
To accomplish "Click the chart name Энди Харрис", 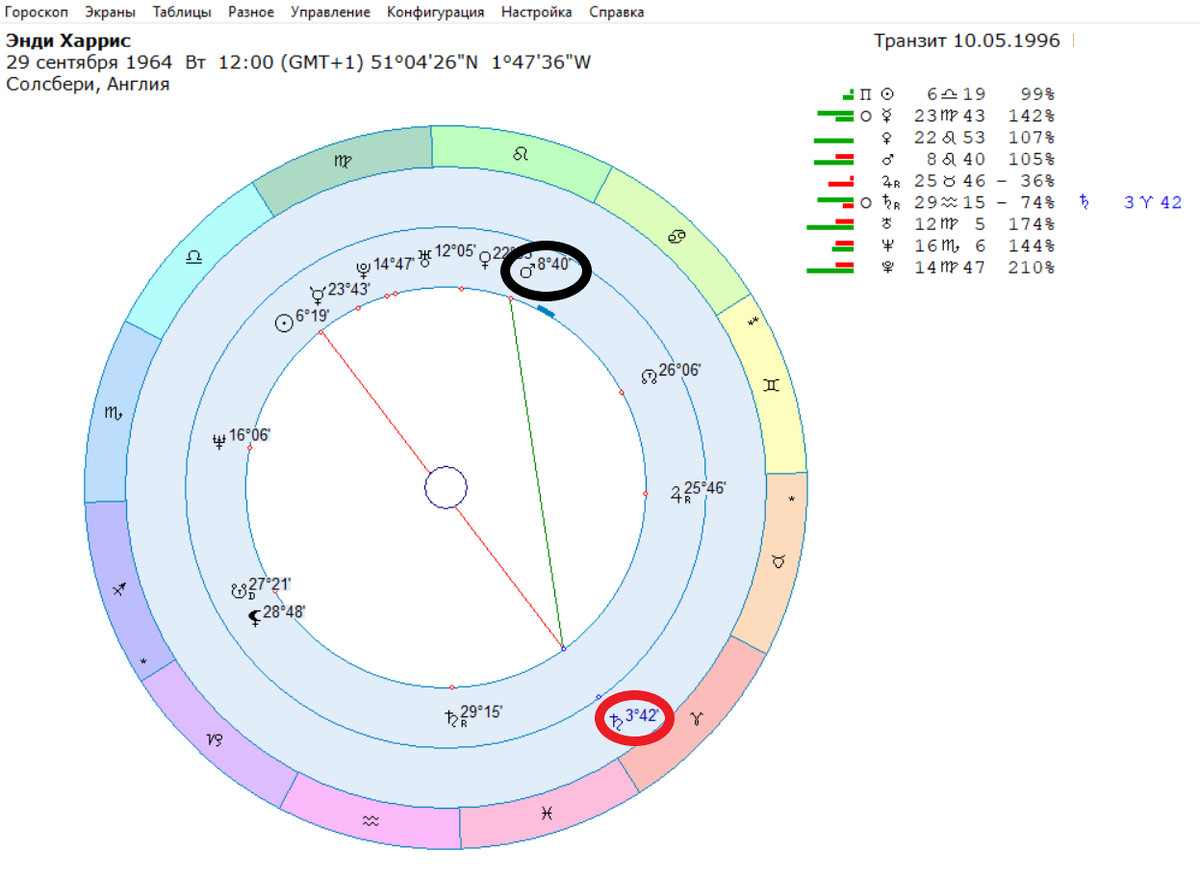I will click(x=67, y=41).
